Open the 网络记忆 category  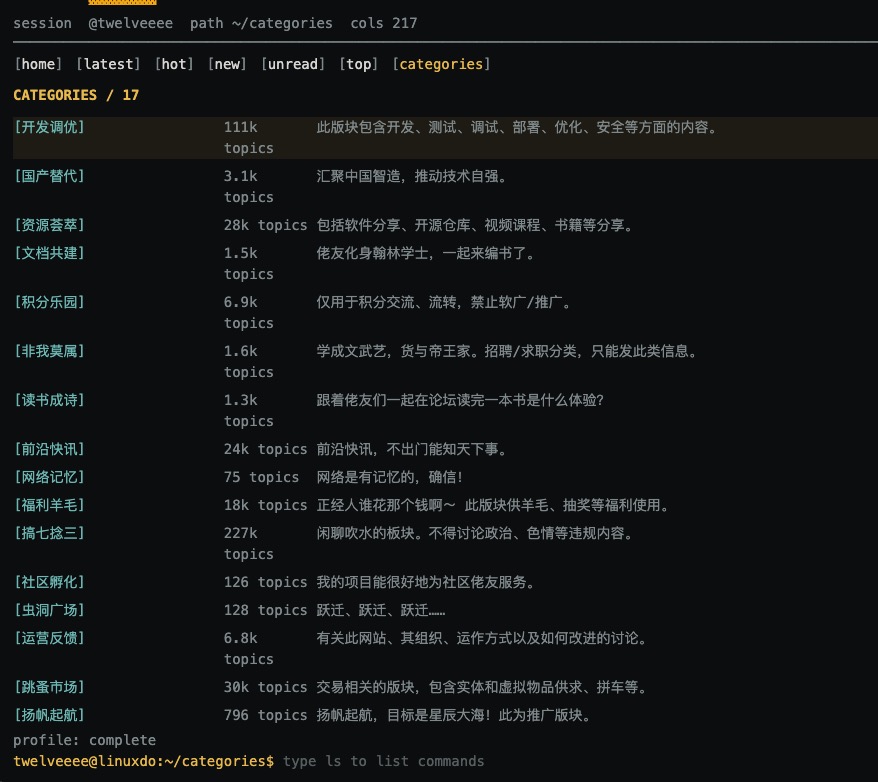(x=49, y=477)
